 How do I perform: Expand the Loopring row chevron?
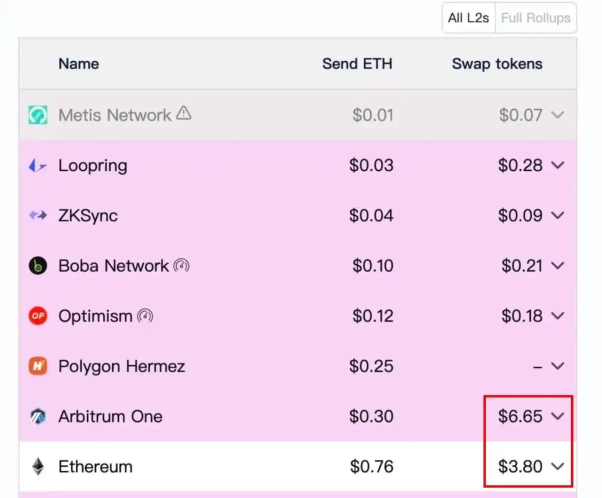tap(558, 166)
